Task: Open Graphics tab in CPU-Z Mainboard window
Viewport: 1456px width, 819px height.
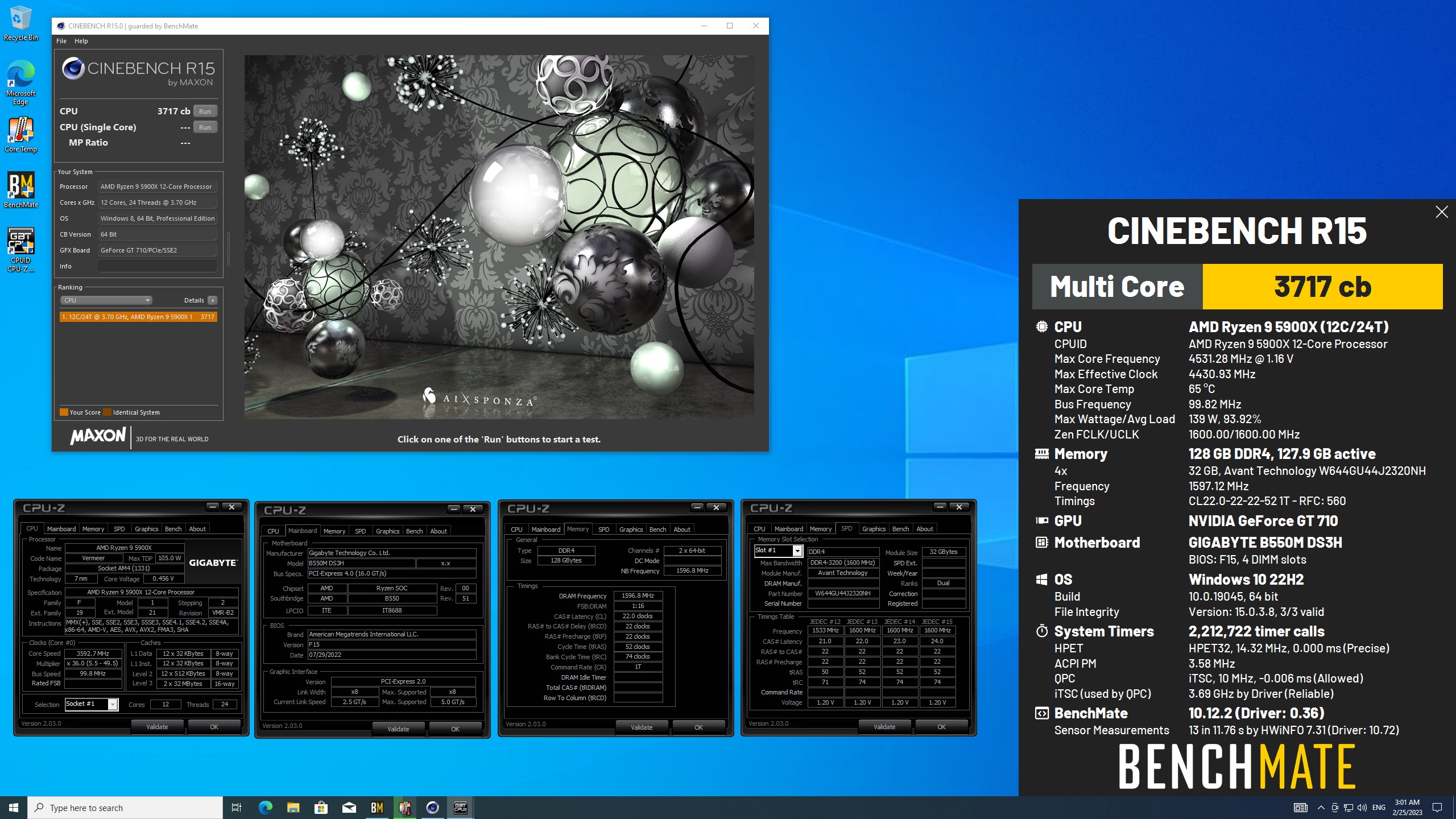Action: coord(388,531)
